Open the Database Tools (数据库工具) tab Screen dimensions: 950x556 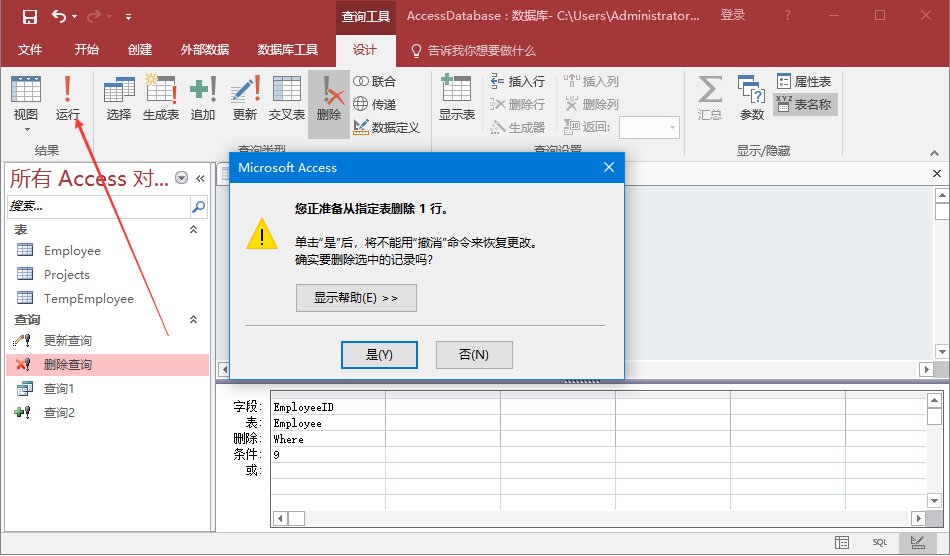288,50
